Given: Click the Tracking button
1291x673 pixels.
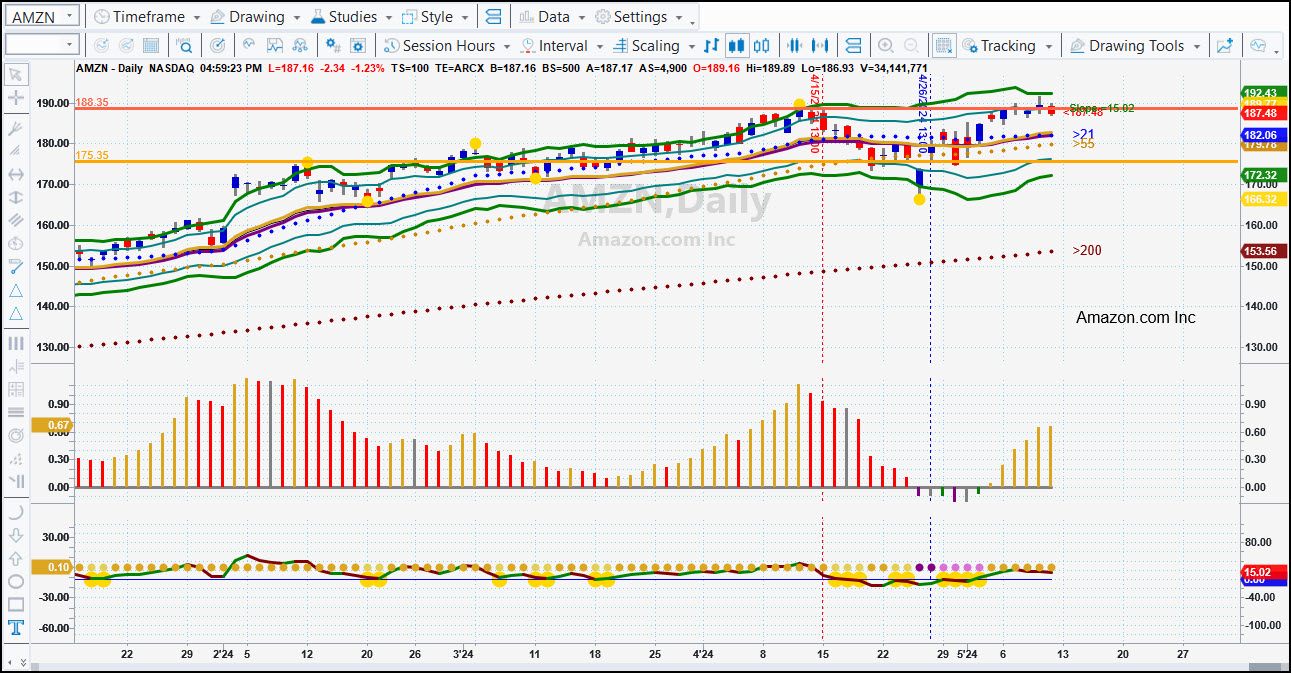Looking at the screenshot, I should point(998,46).
